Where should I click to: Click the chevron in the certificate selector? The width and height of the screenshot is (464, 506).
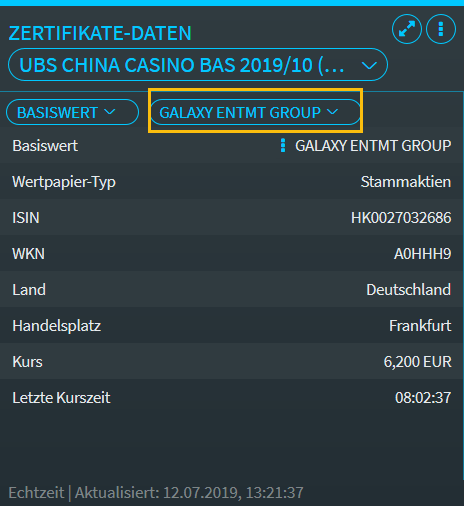(369, 65)
